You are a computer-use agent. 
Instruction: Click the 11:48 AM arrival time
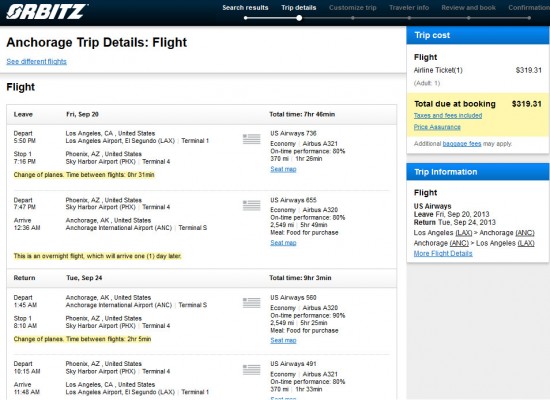[27, 392]
